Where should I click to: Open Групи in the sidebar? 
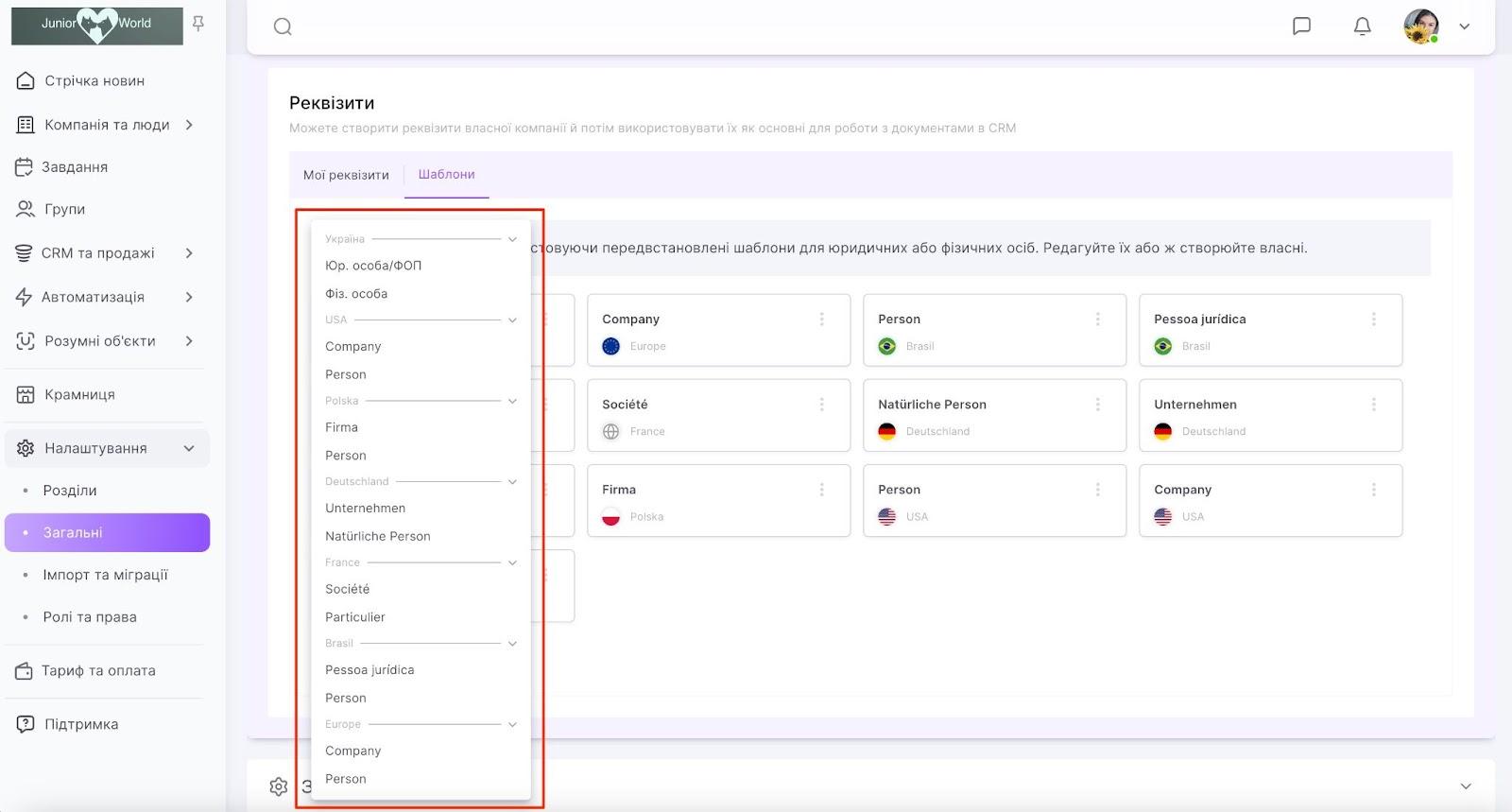click(x=64, y=209)
